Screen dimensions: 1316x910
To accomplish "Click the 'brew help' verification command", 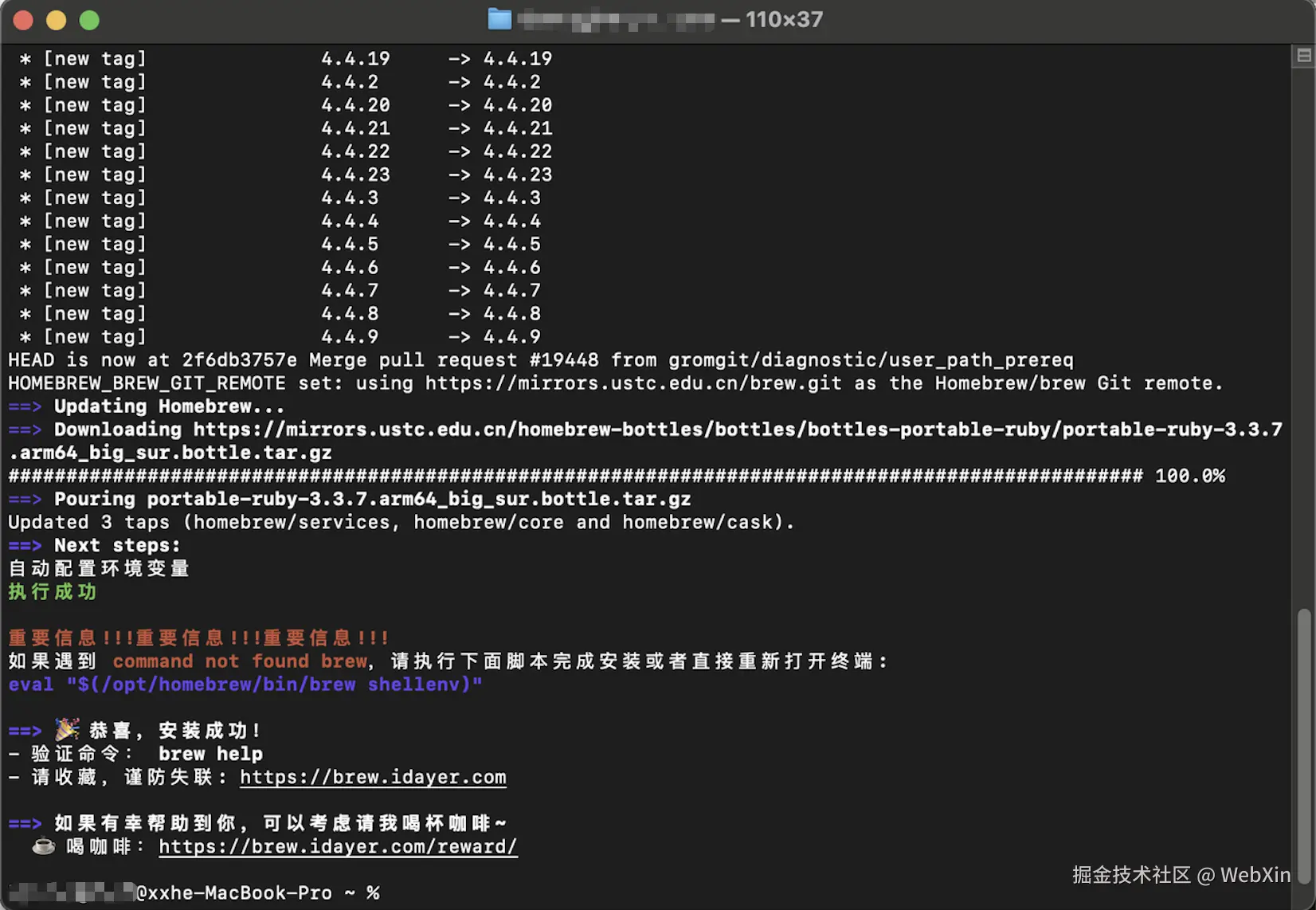I will (210, 754).
